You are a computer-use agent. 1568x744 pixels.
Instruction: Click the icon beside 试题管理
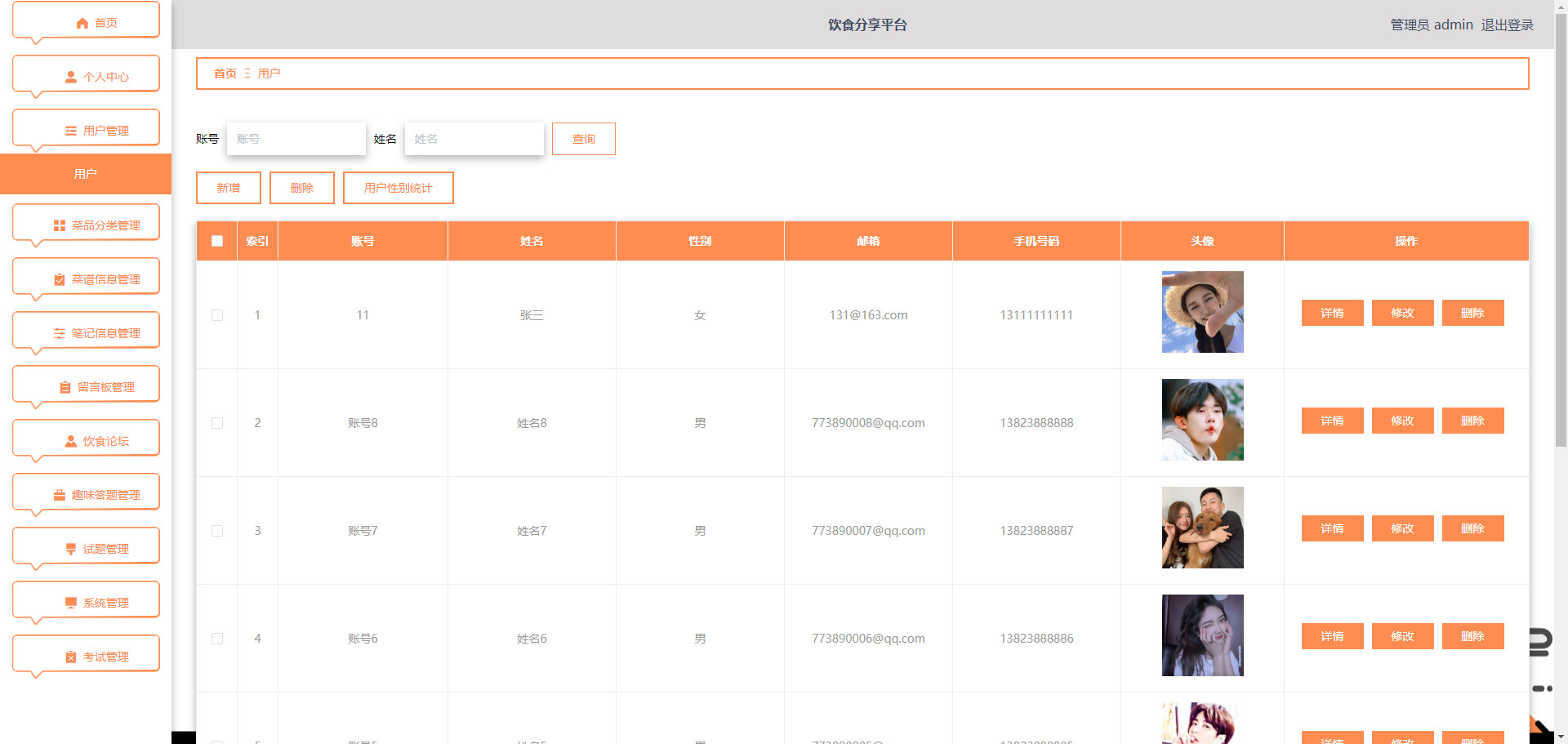(71, 549)
